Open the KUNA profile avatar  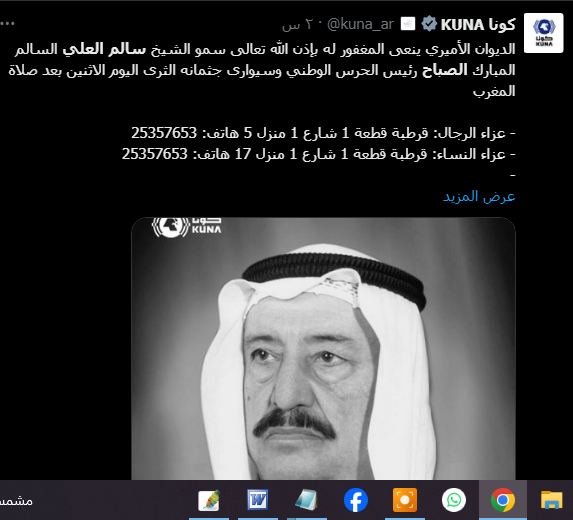pos(543,33)
